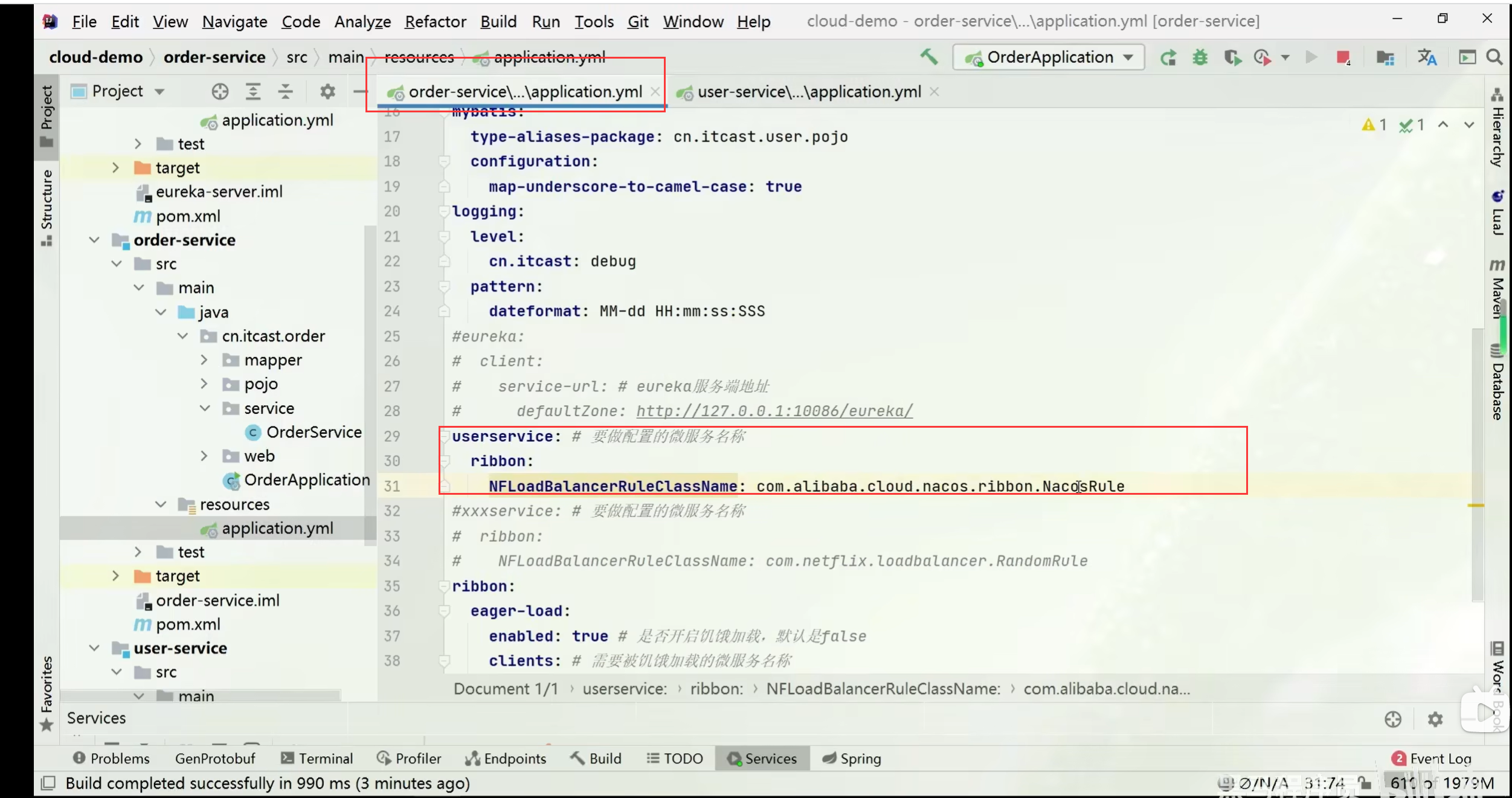This screenshot has height=798, width=1512.
Task: Click the Stop red square icon
Action: pos(1342,57)
